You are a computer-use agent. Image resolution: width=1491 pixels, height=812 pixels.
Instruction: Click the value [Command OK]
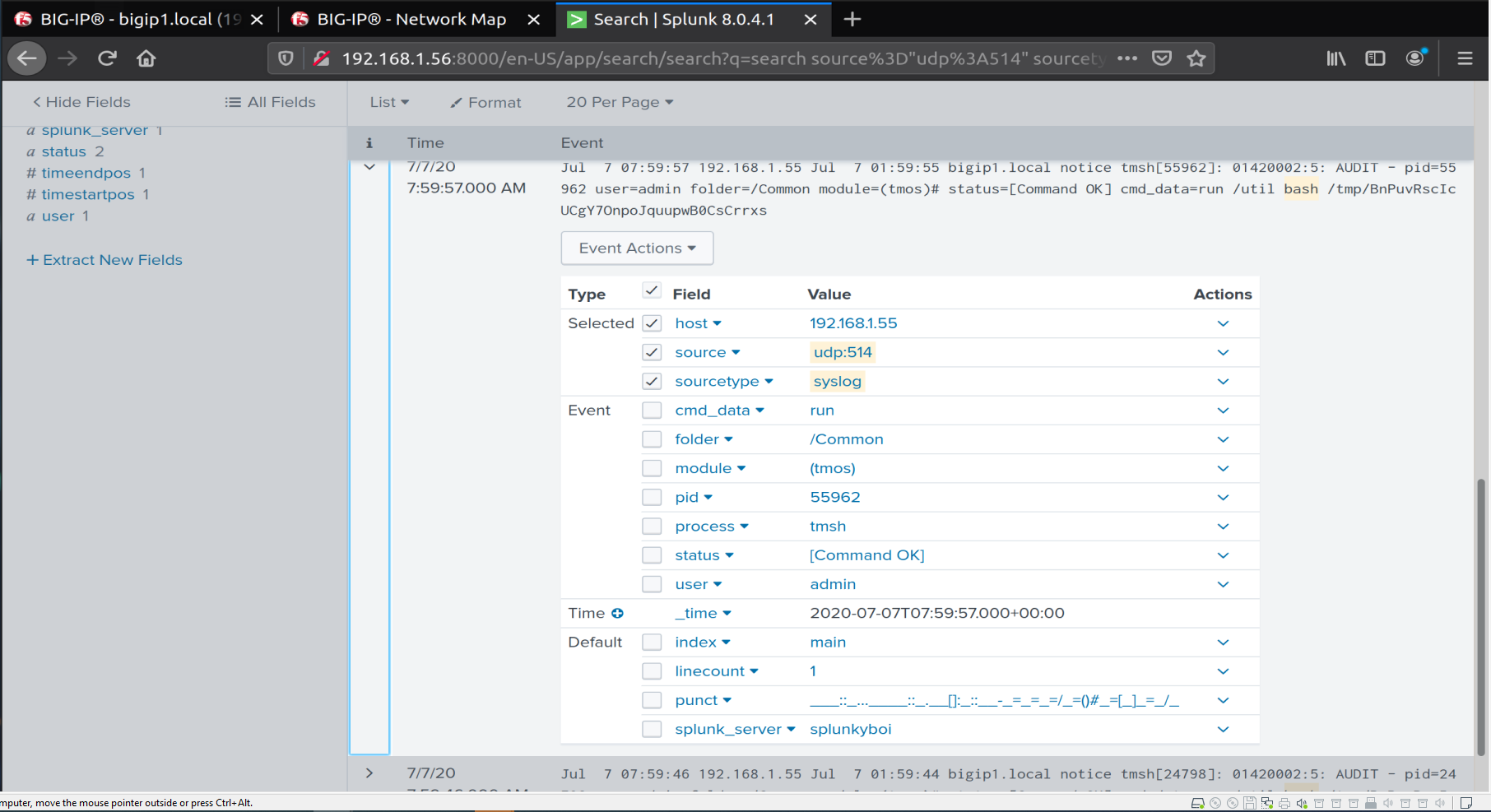tap(867, 555)
